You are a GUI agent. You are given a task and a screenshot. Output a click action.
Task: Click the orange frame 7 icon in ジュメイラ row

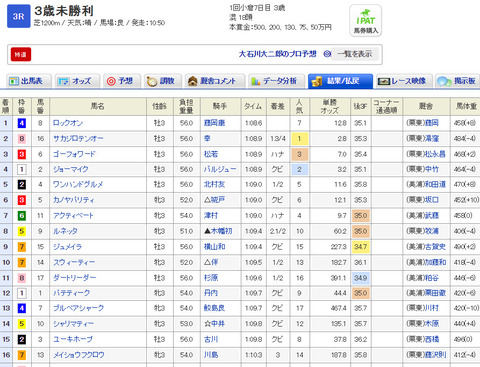[22, 247]
